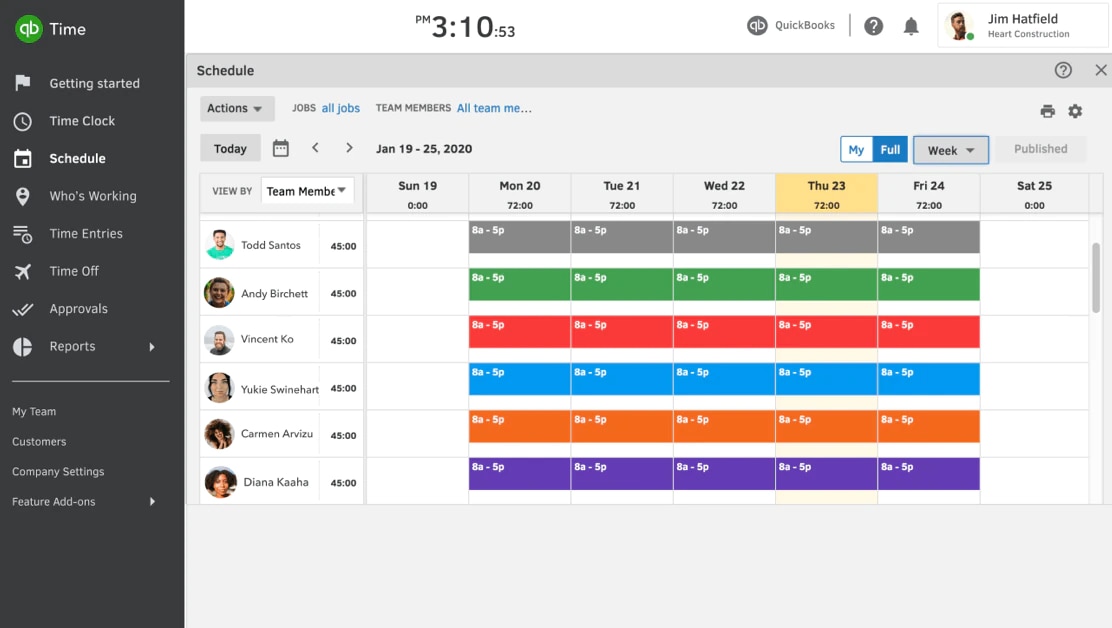1112x628 pixels.
Task: Open the help question mark in top bar
Action: tap(873, 26)
